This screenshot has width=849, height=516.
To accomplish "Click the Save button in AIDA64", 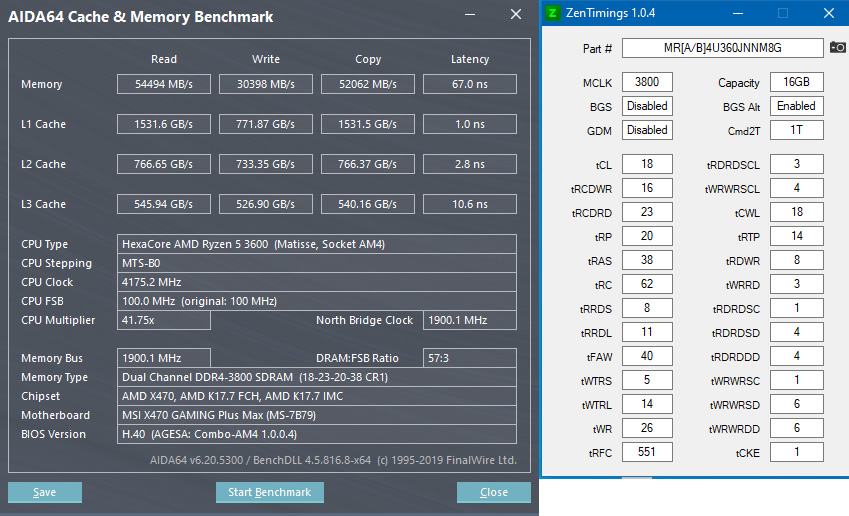I will coord(45,492).
